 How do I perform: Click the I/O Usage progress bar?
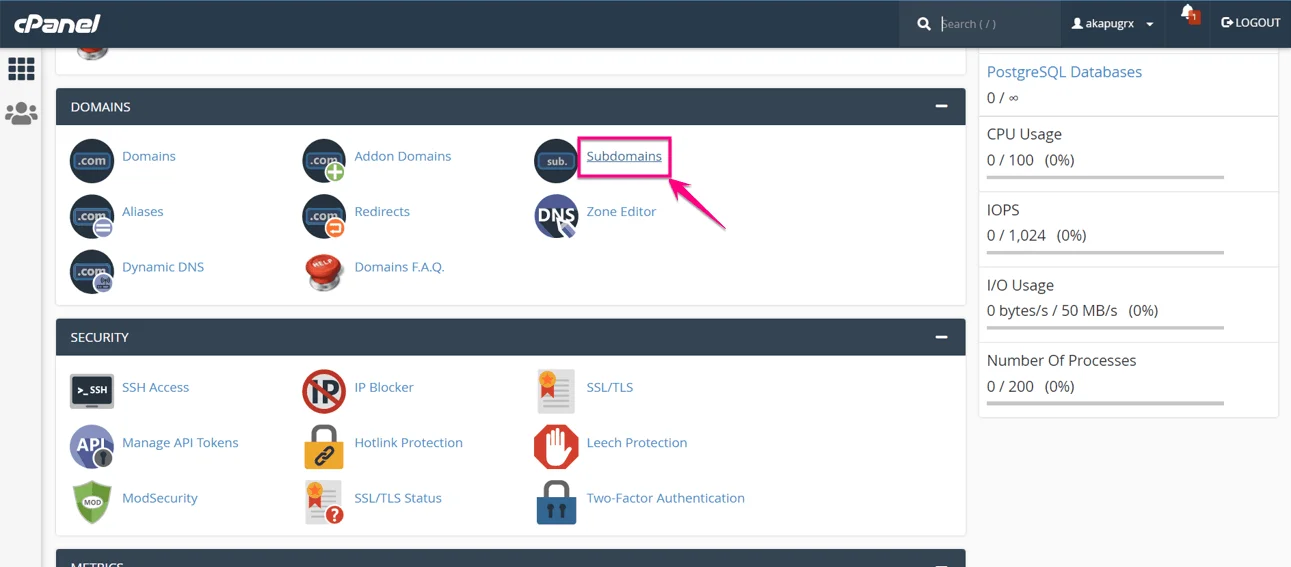tap(1105, 328)
